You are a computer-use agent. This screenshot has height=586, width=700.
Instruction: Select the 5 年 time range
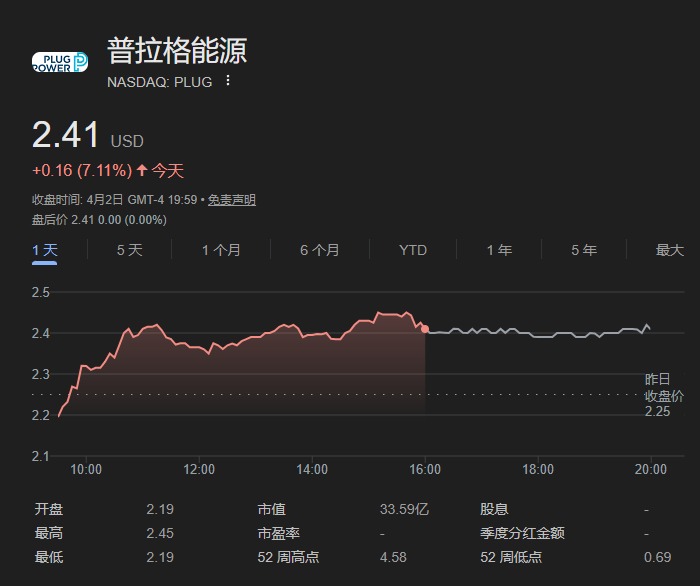[584, 250]
